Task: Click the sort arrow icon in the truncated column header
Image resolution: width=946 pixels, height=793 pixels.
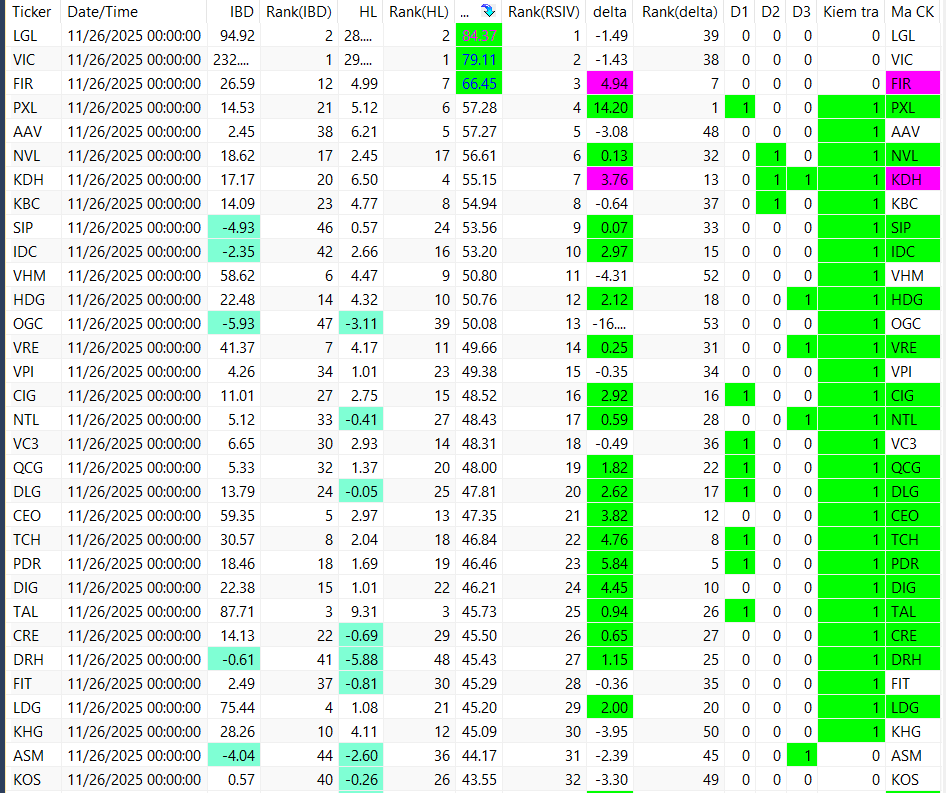Action: [487, 11]
